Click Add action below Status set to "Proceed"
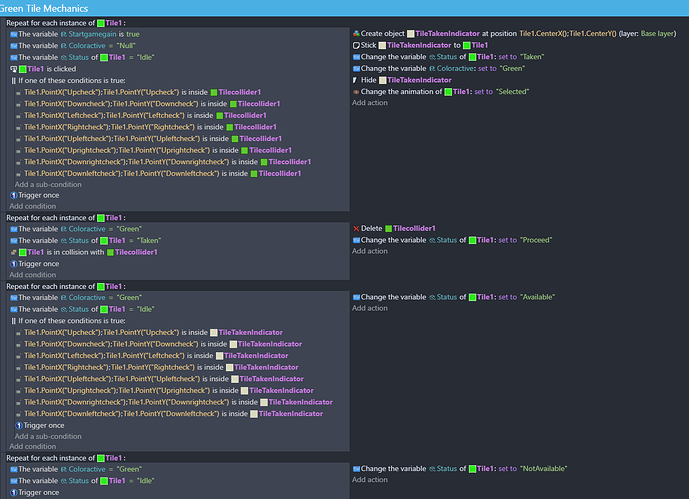 pyautogui.click(x=370, y=251)
